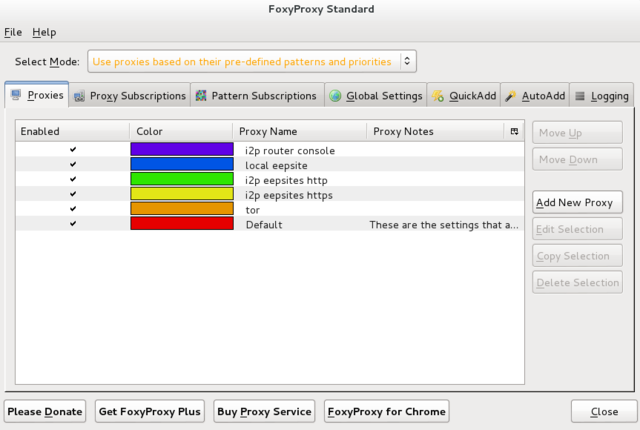This screenshot has height=430, width=640.
Task: Toggle enabled checkmark for i2p eepsites https
Action: tap(73, 194)
